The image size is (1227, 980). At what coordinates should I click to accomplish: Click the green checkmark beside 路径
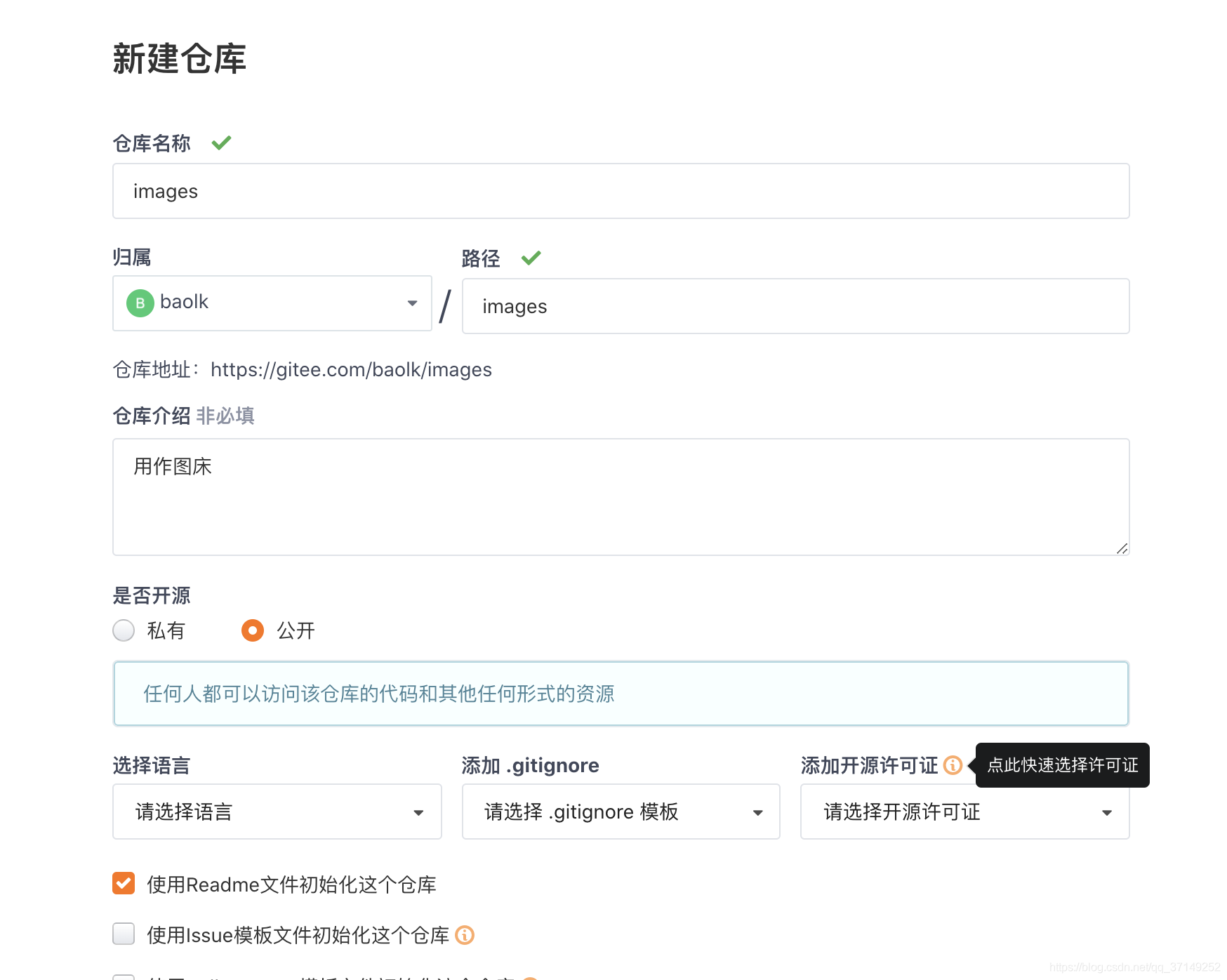pos(531,258)
